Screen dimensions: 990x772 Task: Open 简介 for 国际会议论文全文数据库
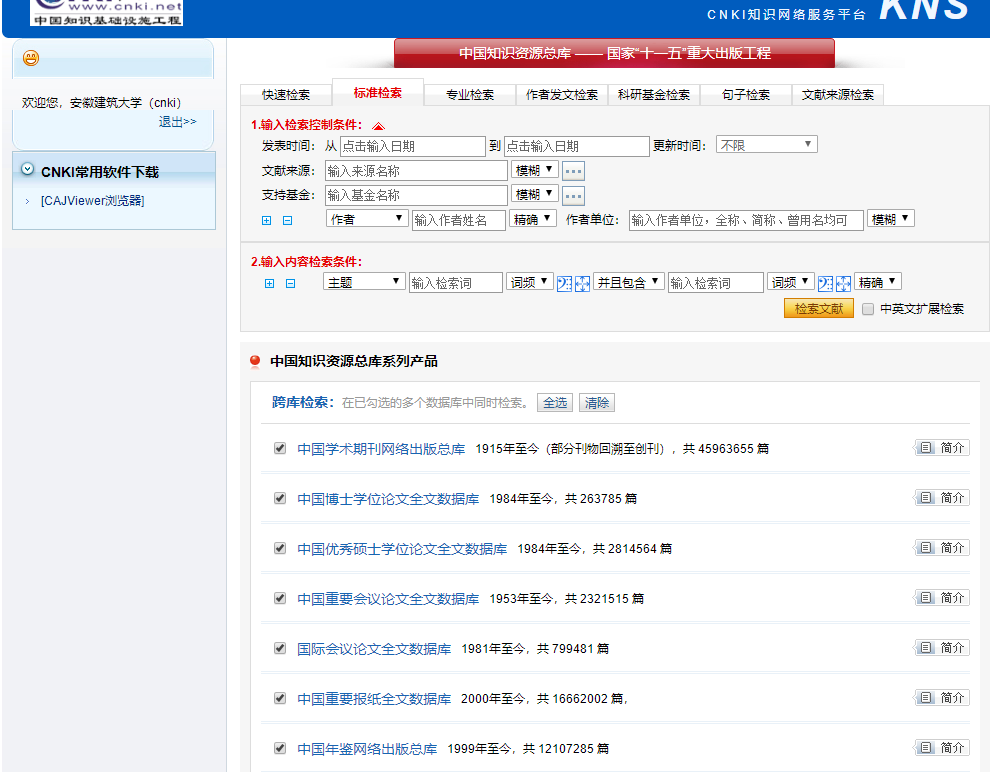point(942,647)
